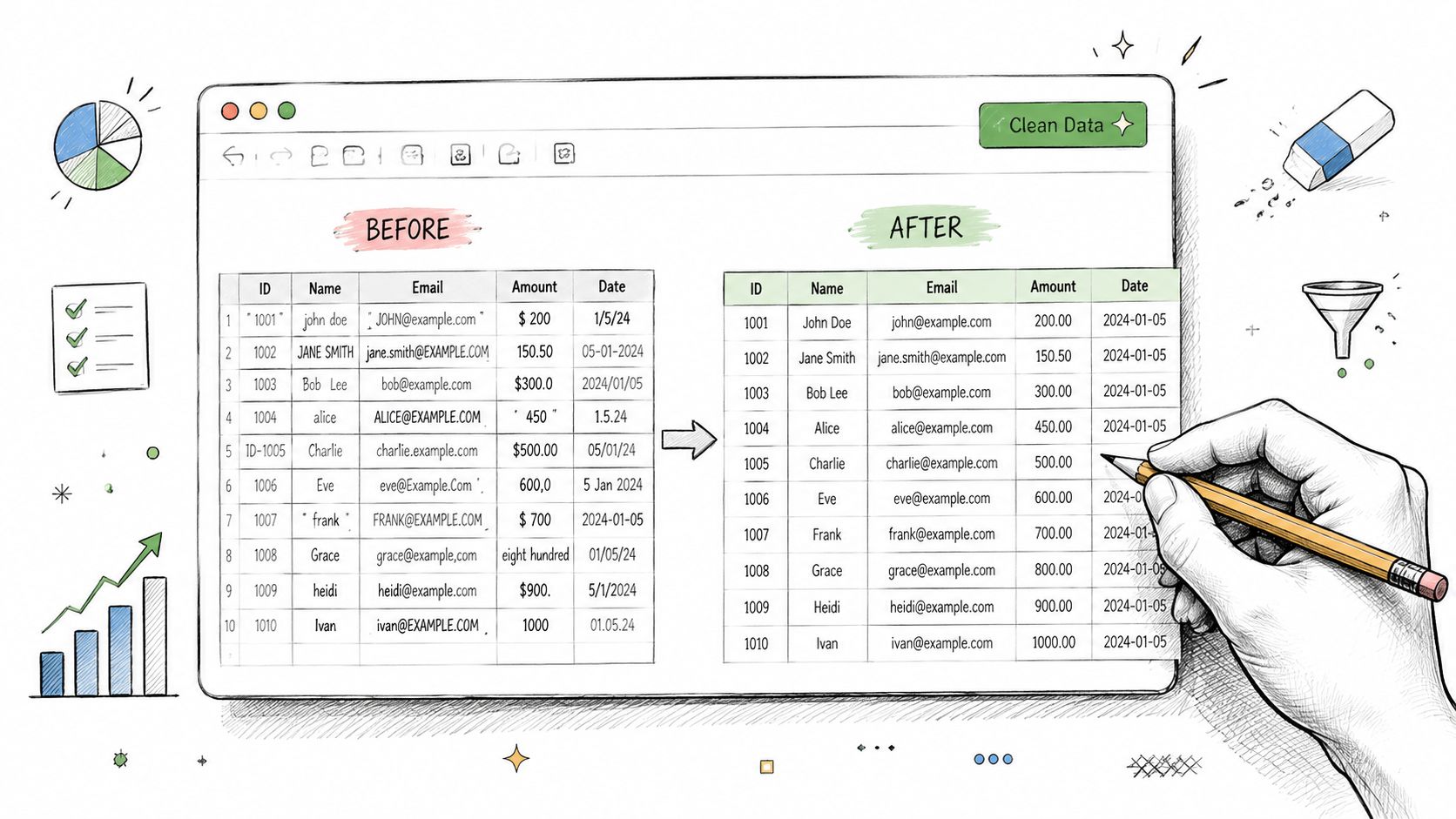Viewport: 1456px width, 819px height.
Task: Click the last refresh icon in the toolbar
Action: 564,154
